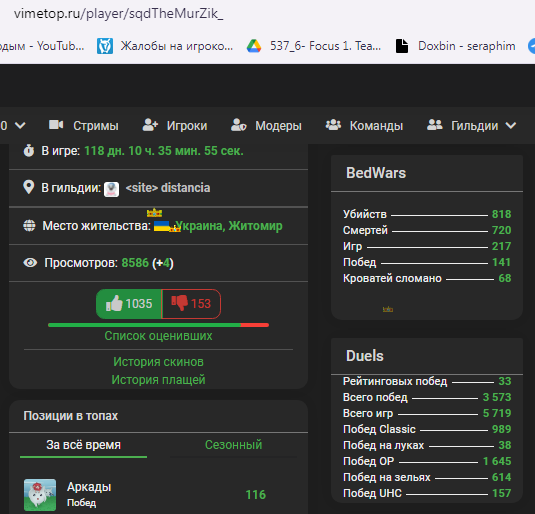Image resolution: width=535 pixels, height=514 pixels.
Task: Click the Команды group icon
Action: tap(333, 125)
